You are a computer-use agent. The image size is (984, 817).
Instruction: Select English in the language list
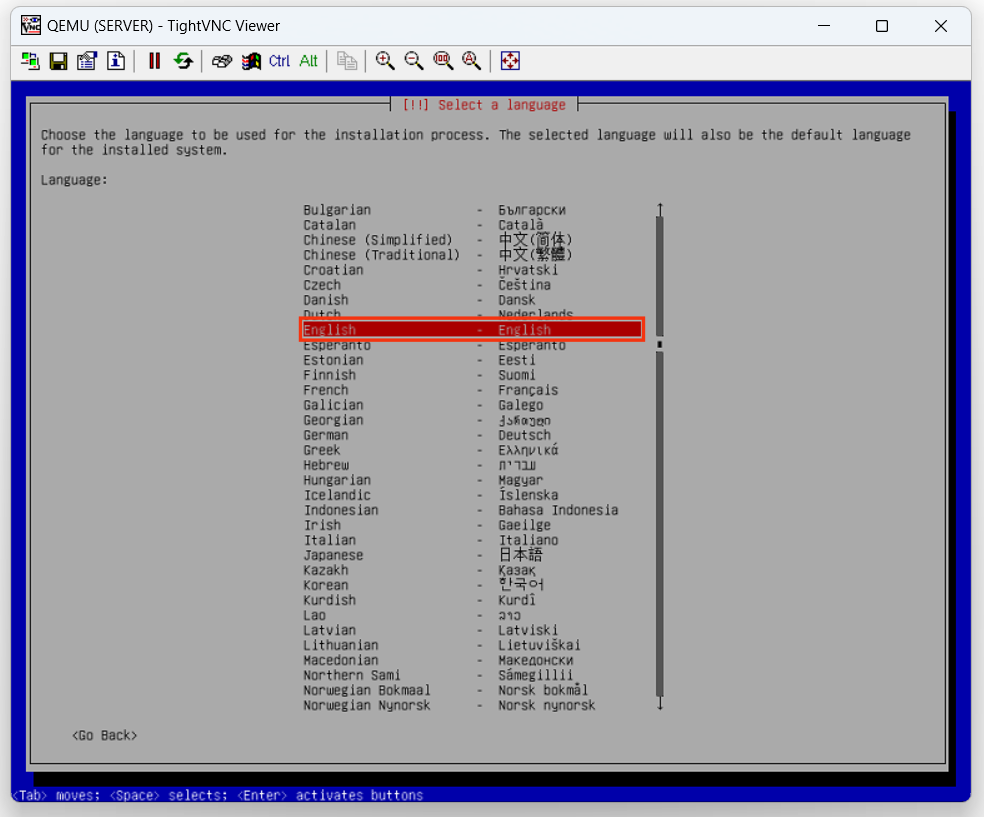click(x=471, y=330)
